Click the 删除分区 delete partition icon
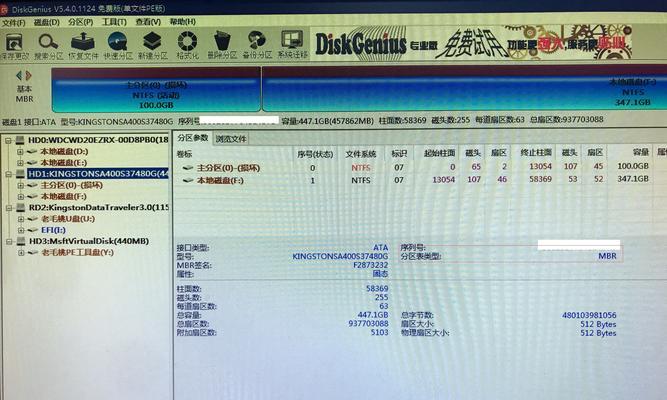The image size is (667, 400). pos(222,46)
